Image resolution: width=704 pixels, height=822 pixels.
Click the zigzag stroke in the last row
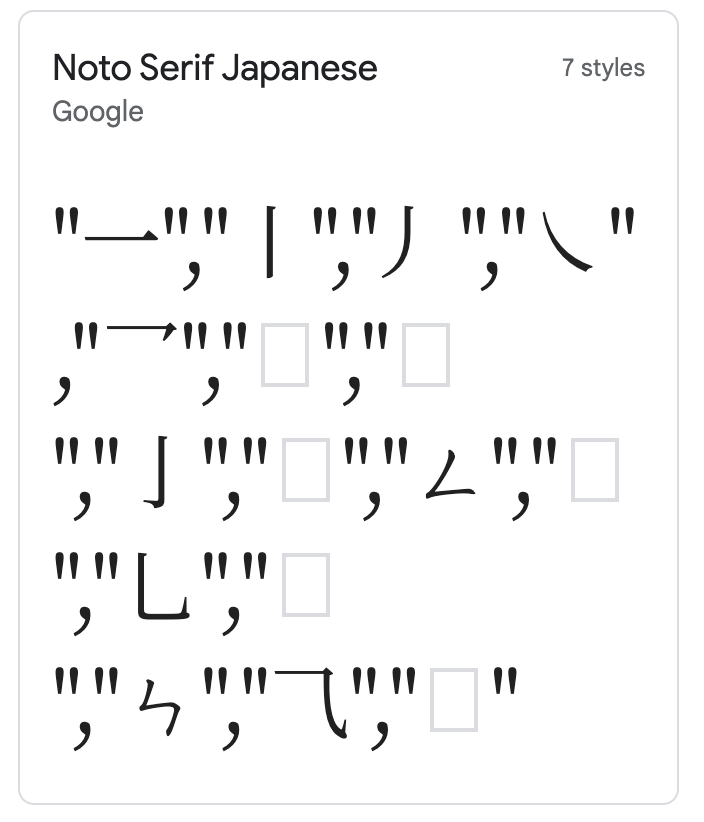(x=160, y=706)
